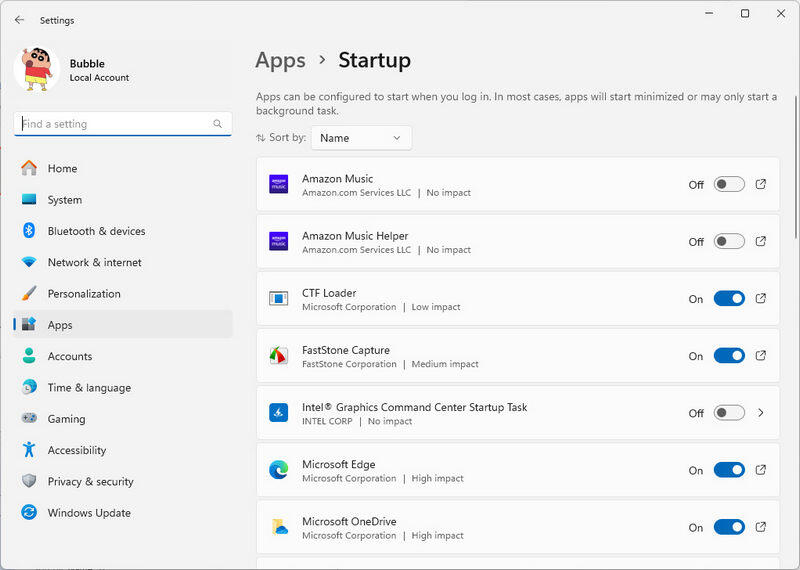The image size is (800, 570).
Task: Turn off Microsoft Edge startup toggle
Action: point(729,470)
